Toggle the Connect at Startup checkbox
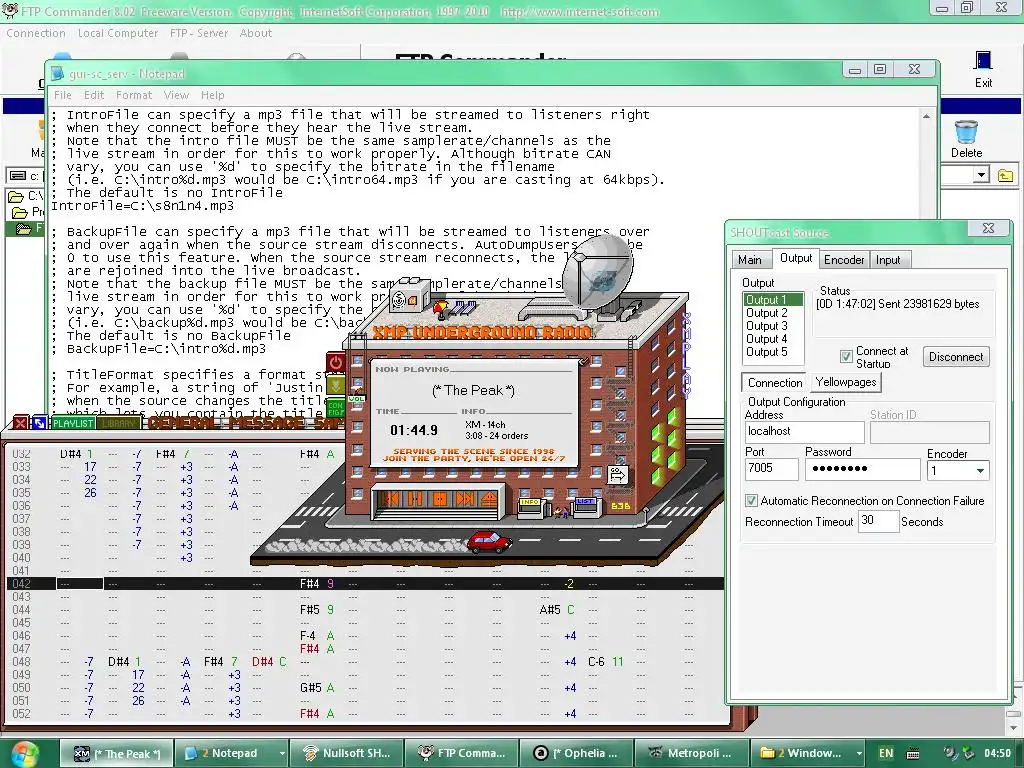 [x=846, y=356]
